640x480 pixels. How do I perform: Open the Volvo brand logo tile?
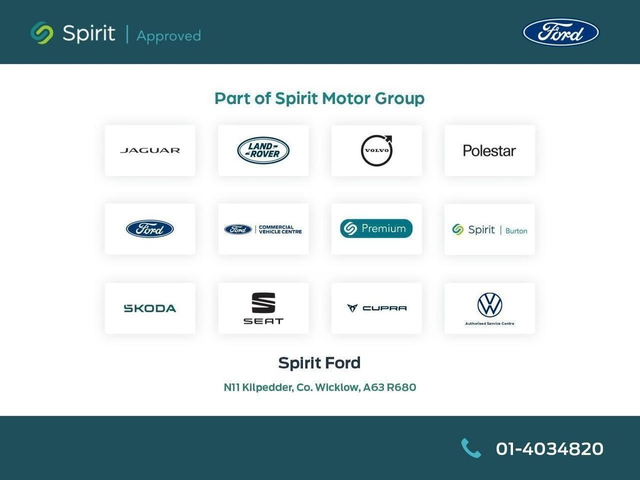click(x=376, y=150)
